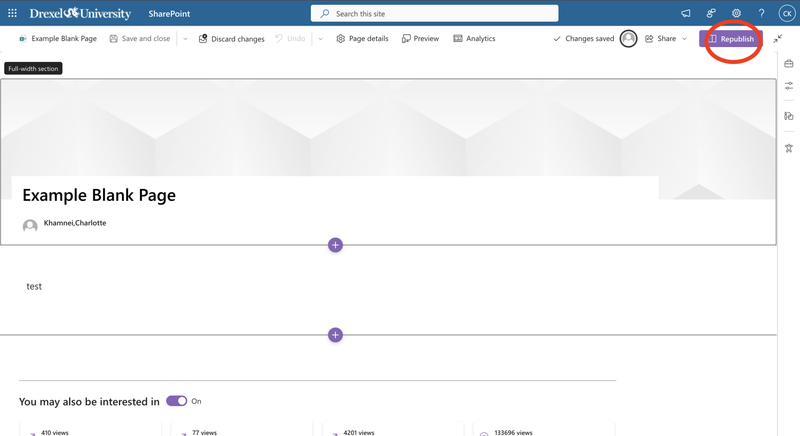The image size is (800, 436).
Task: Open the settings gear icon
Action: (736, 14)
